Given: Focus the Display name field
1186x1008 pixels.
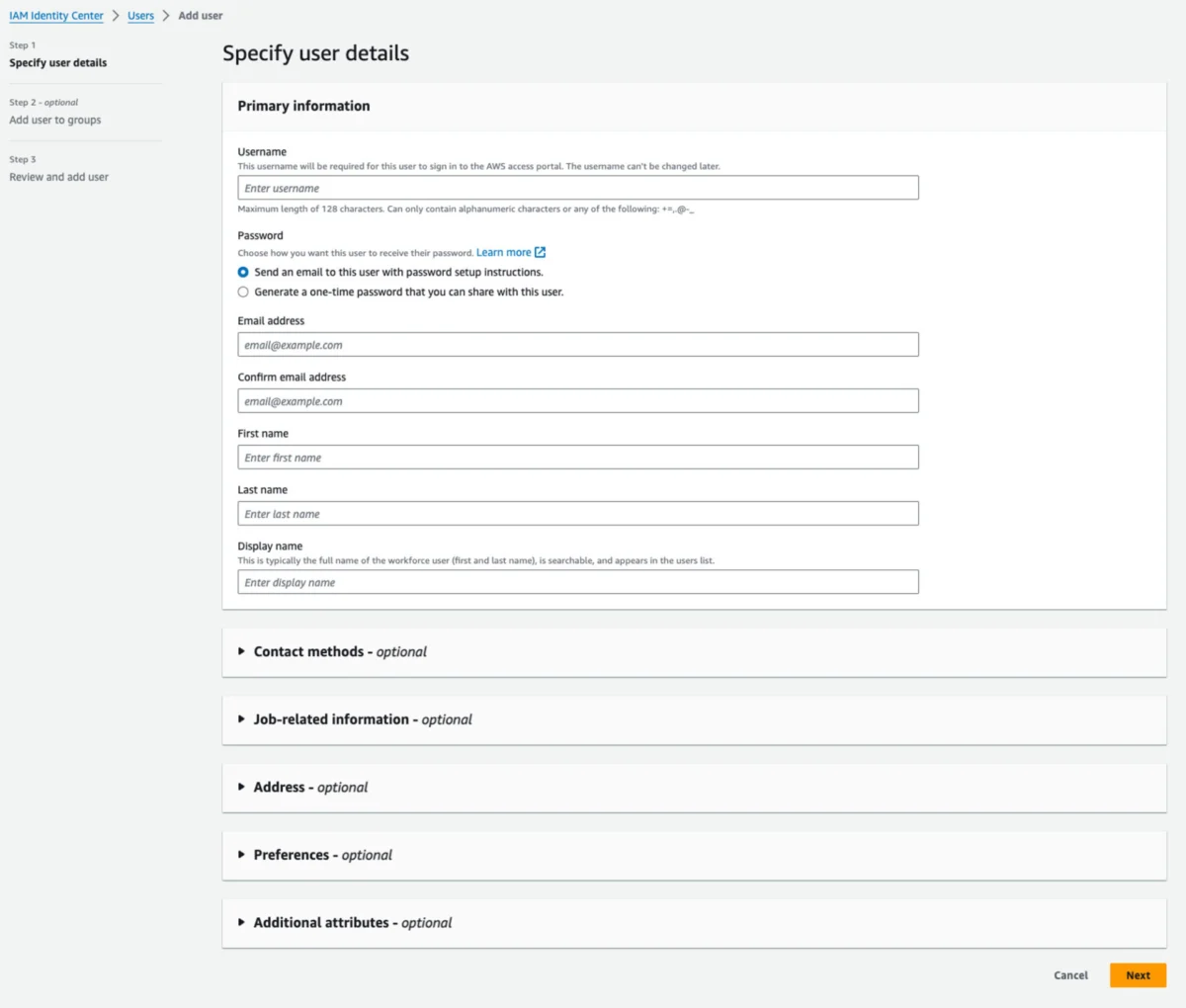Looking at the screenshot, I should [x=578, y=582].
